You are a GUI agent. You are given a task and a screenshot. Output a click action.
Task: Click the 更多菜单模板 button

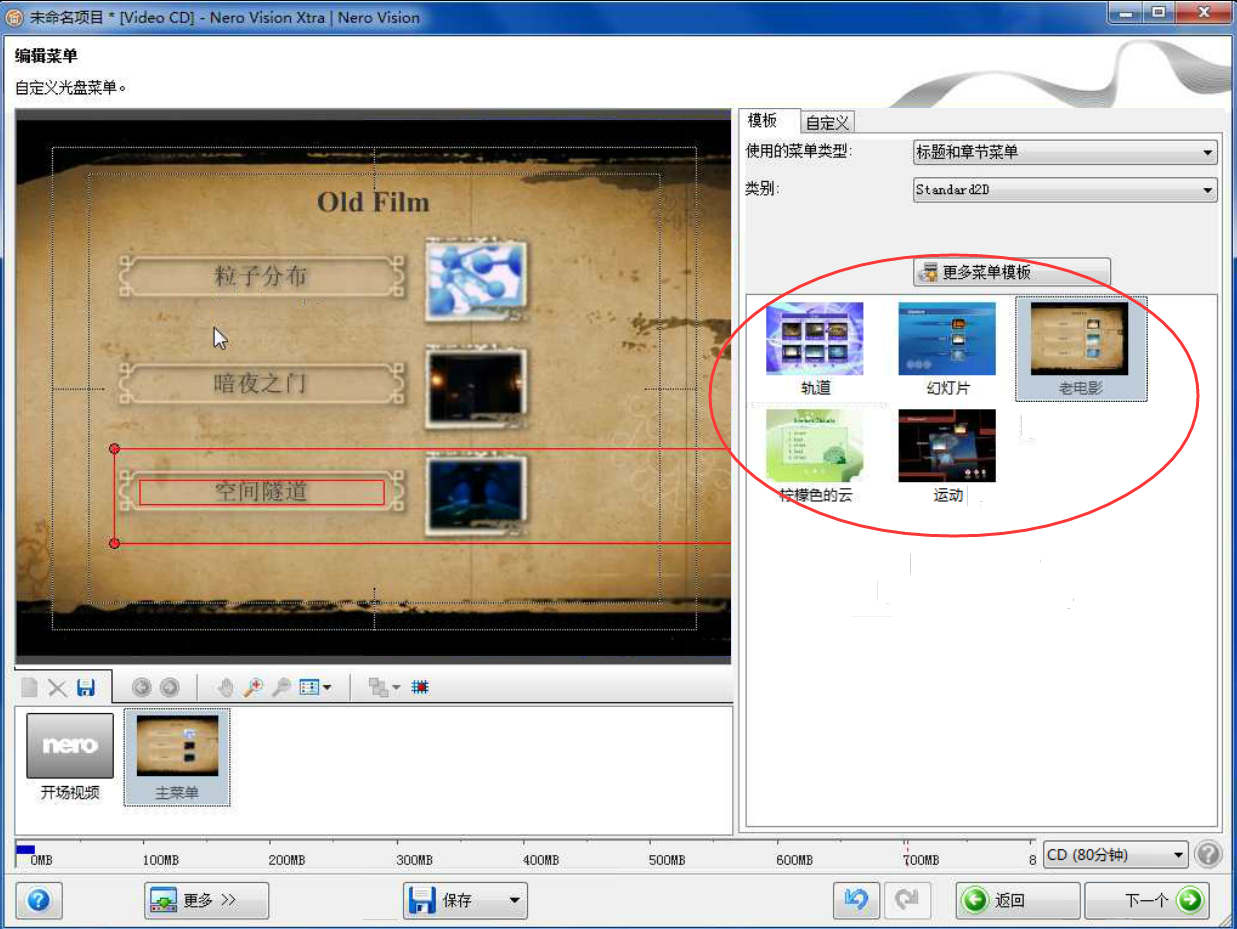(1011, 272)
